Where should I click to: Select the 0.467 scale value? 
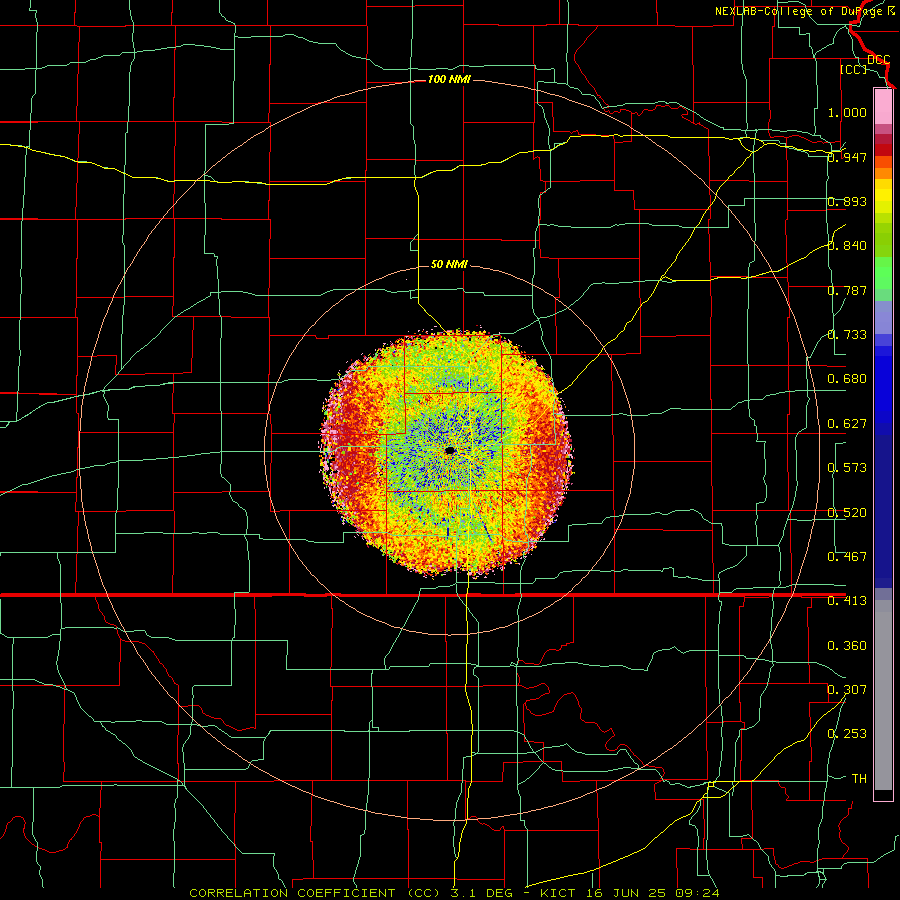tap(847, 557)
